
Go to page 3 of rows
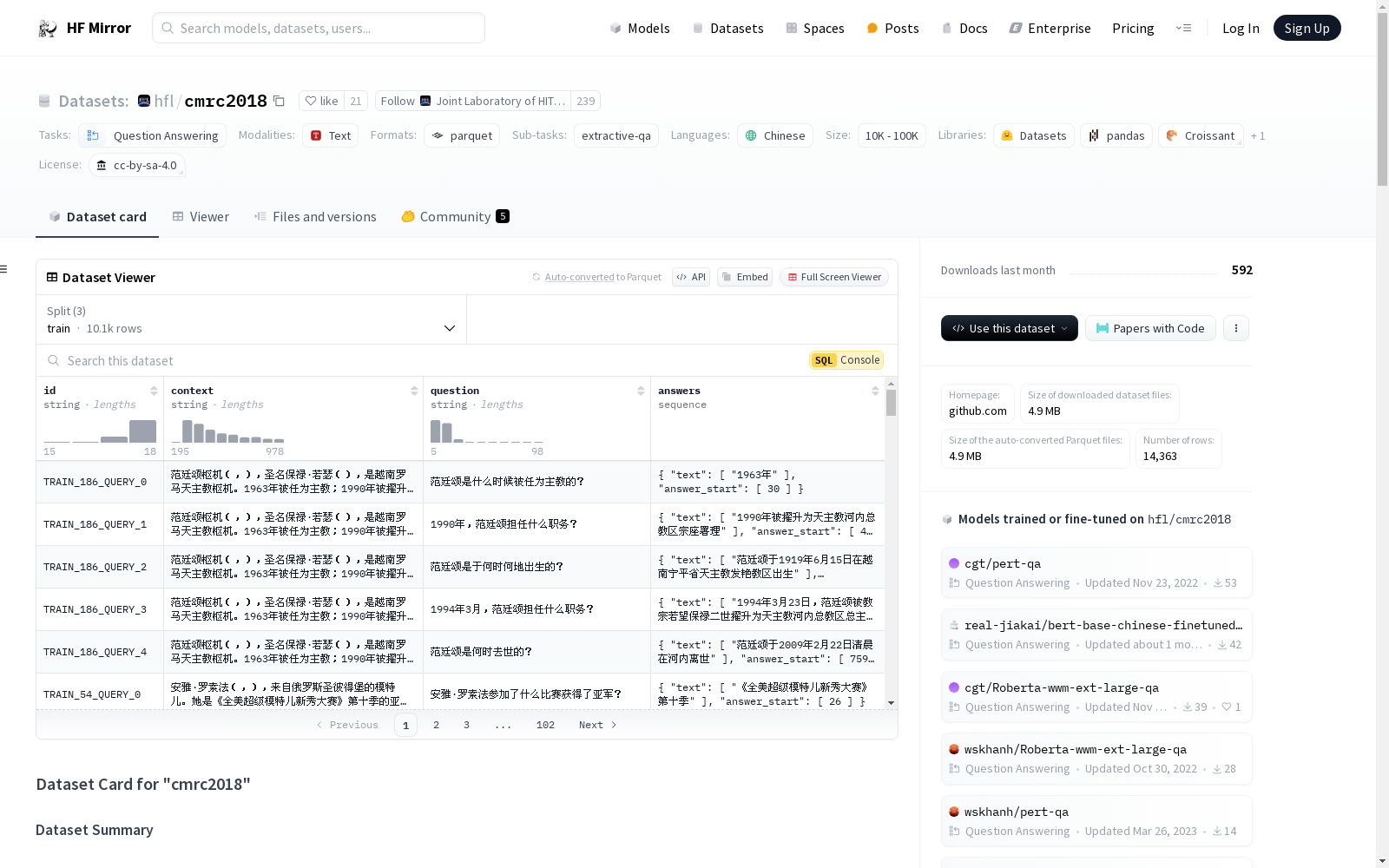click(466, 725)
